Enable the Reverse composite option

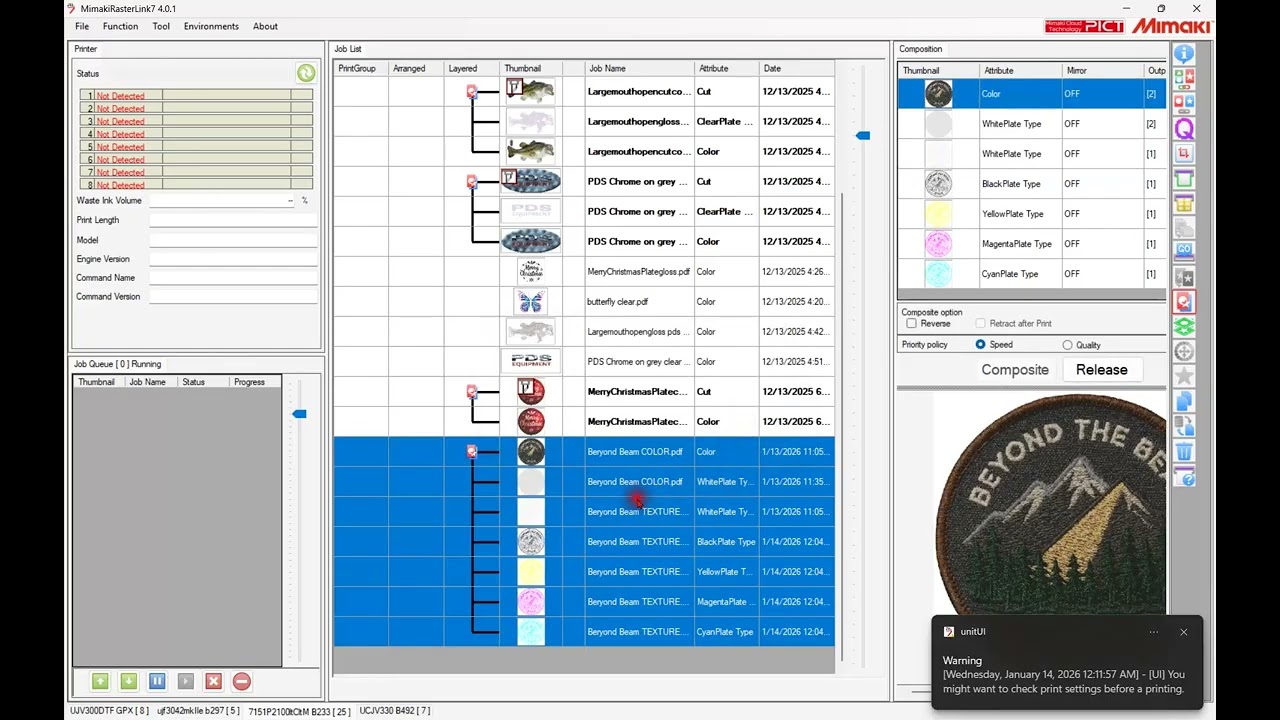[911, 324]
